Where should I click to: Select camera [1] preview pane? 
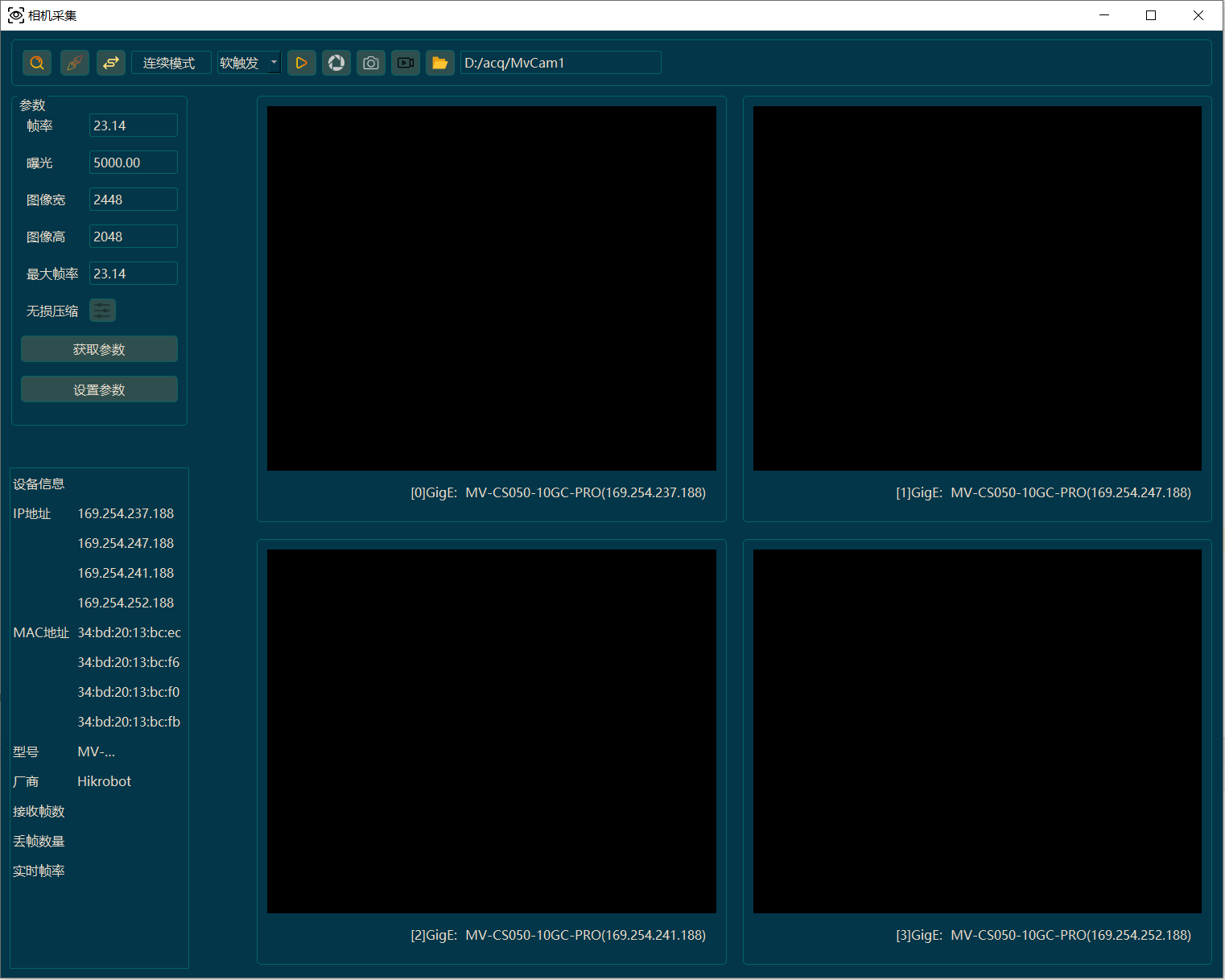click(977, 288)
